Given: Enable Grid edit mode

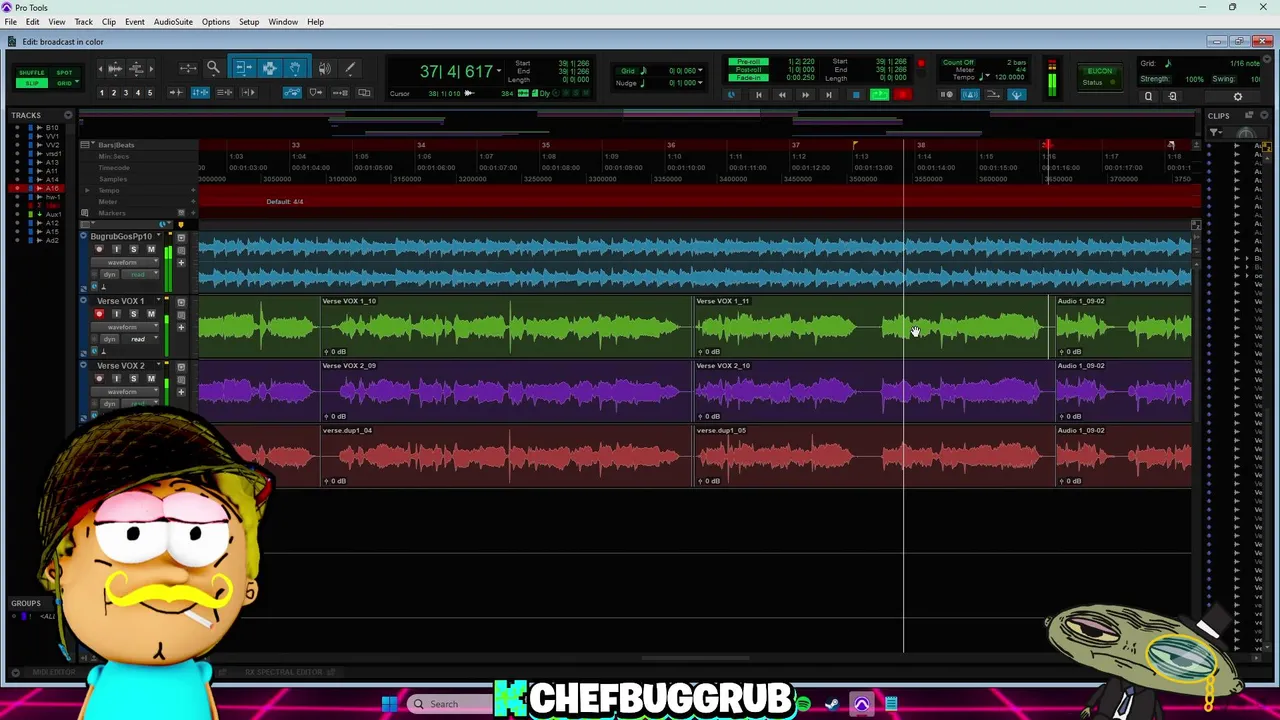Looking at the screenshot, I should coord(64,82).
